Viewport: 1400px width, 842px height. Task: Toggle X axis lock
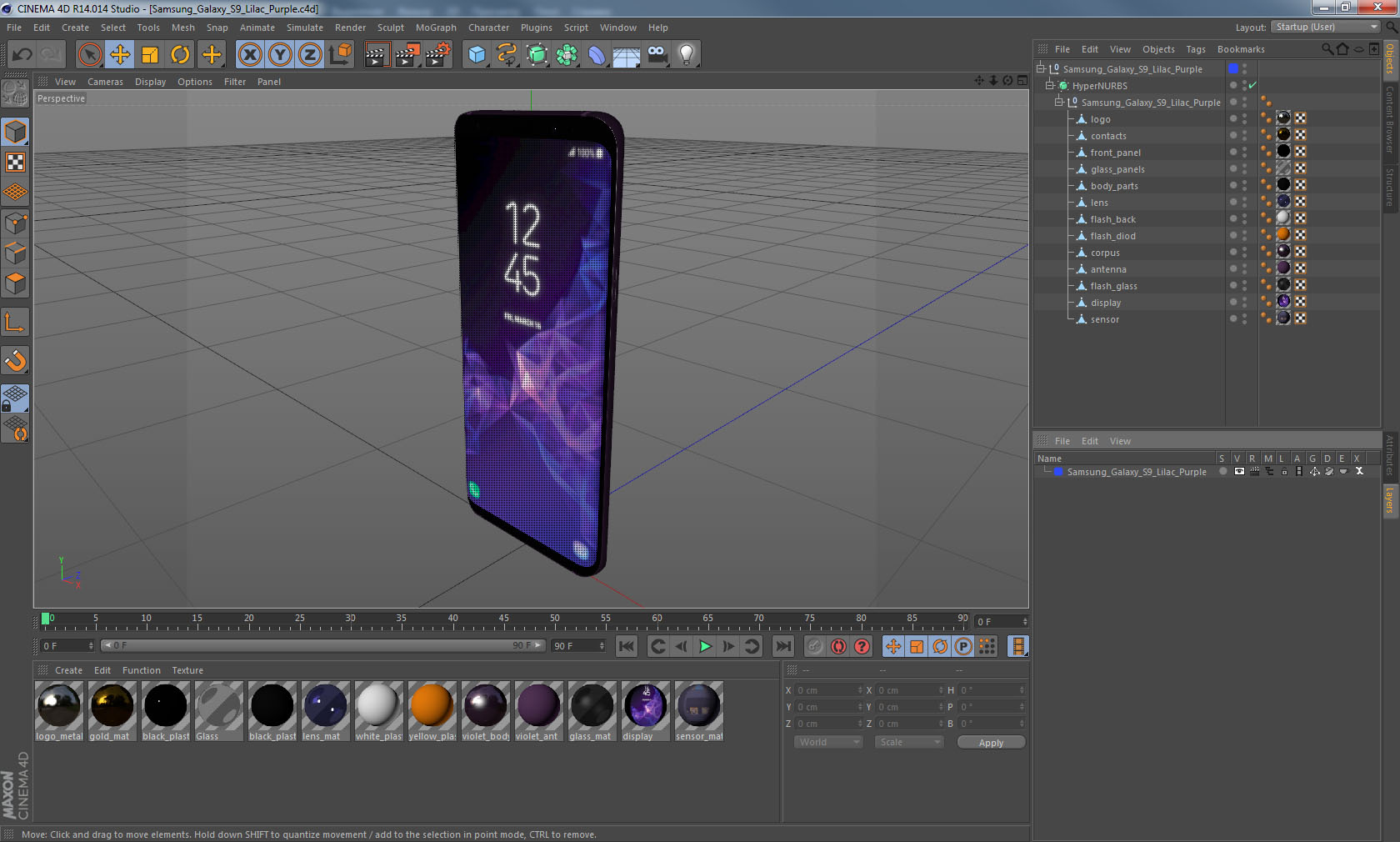click(249, 55)
